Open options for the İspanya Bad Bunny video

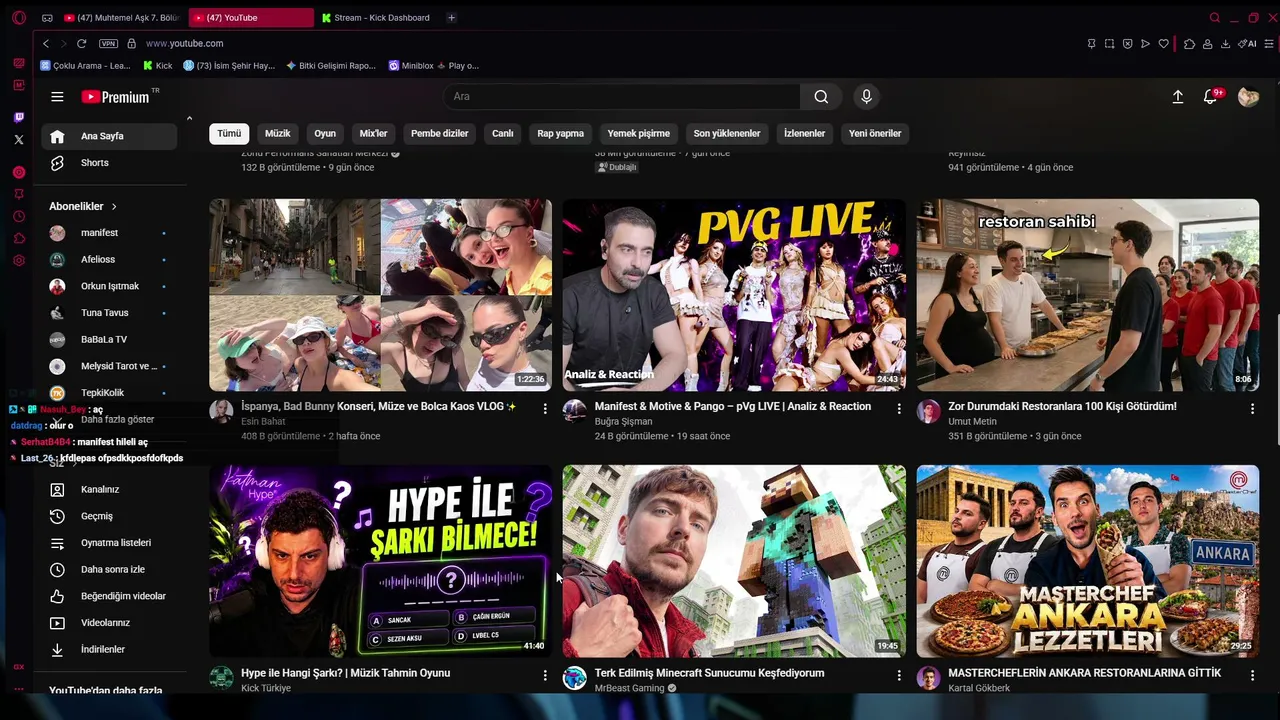coord(545,408)
